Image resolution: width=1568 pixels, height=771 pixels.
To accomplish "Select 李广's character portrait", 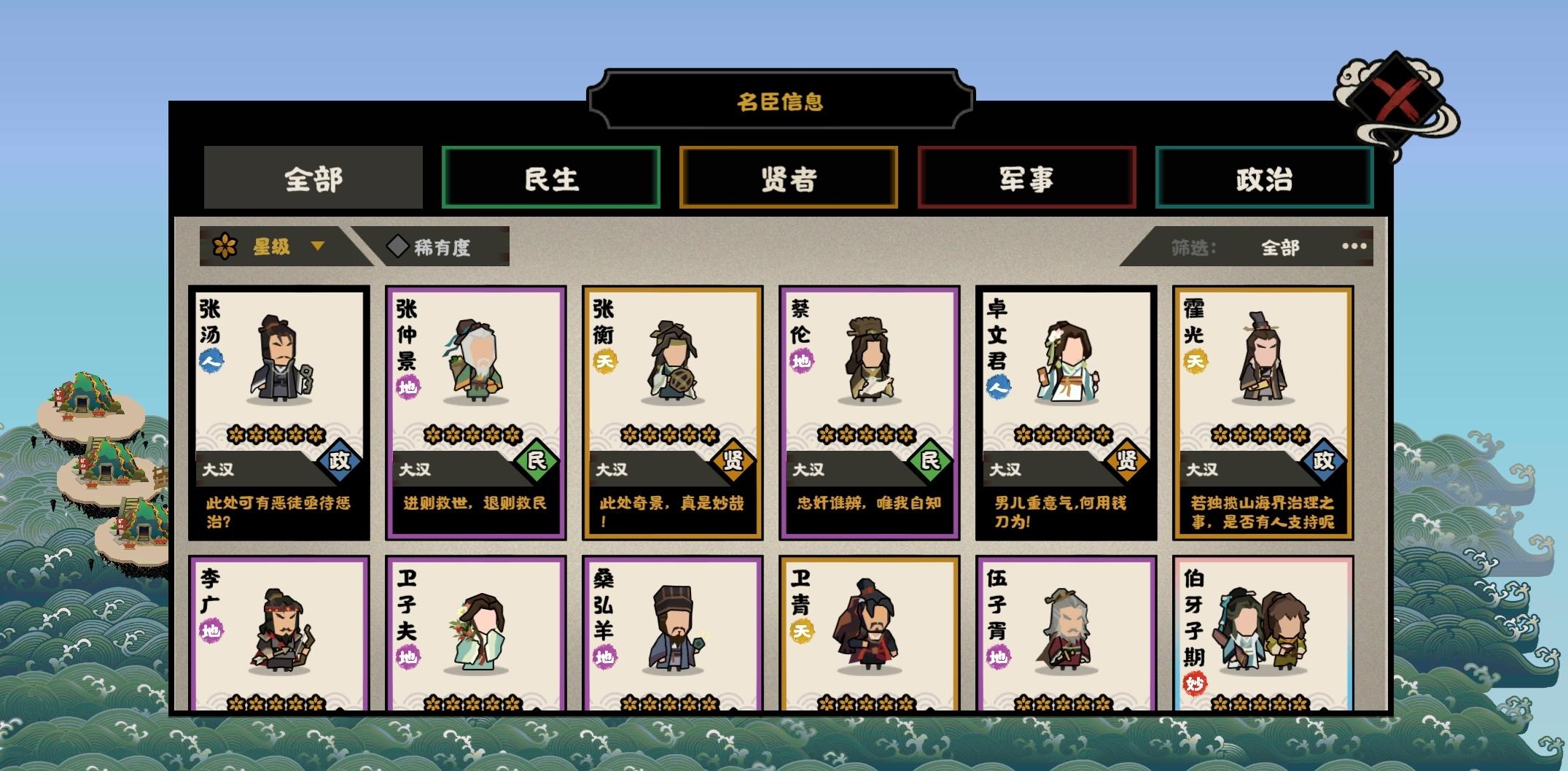I will [x=283, y=629].
